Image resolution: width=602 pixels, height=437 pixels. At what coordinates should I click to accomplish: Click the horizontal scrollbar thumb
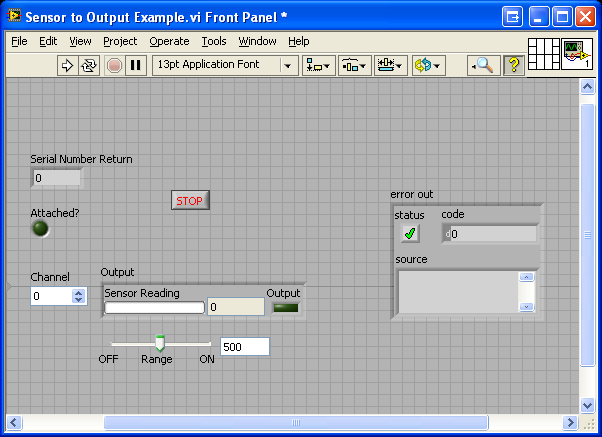[x=296, y=422]
